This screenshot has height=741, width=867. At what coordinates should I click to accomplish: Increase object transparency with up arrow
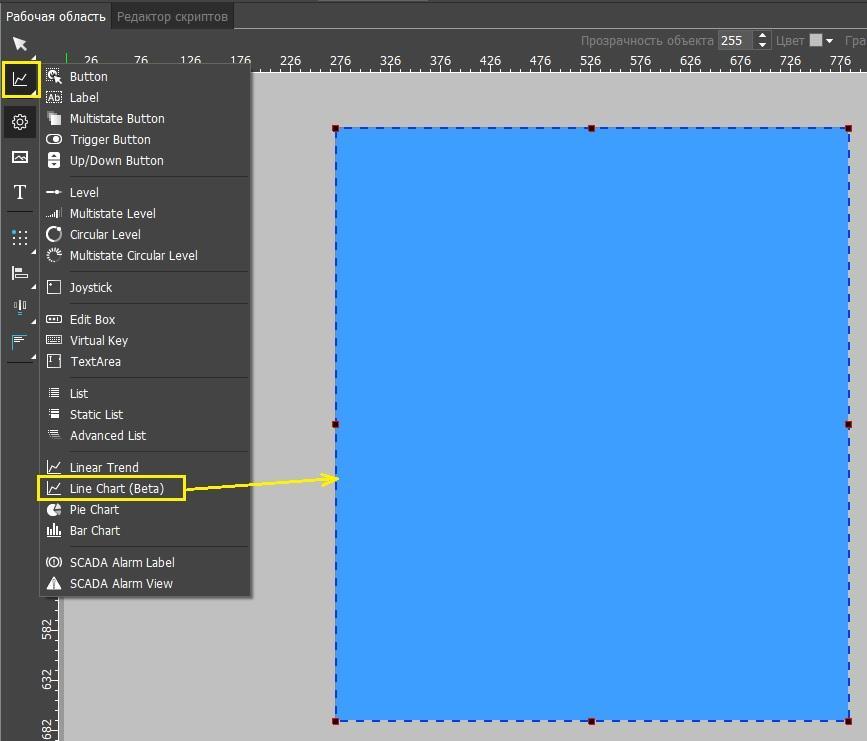(x=762, y=36)
